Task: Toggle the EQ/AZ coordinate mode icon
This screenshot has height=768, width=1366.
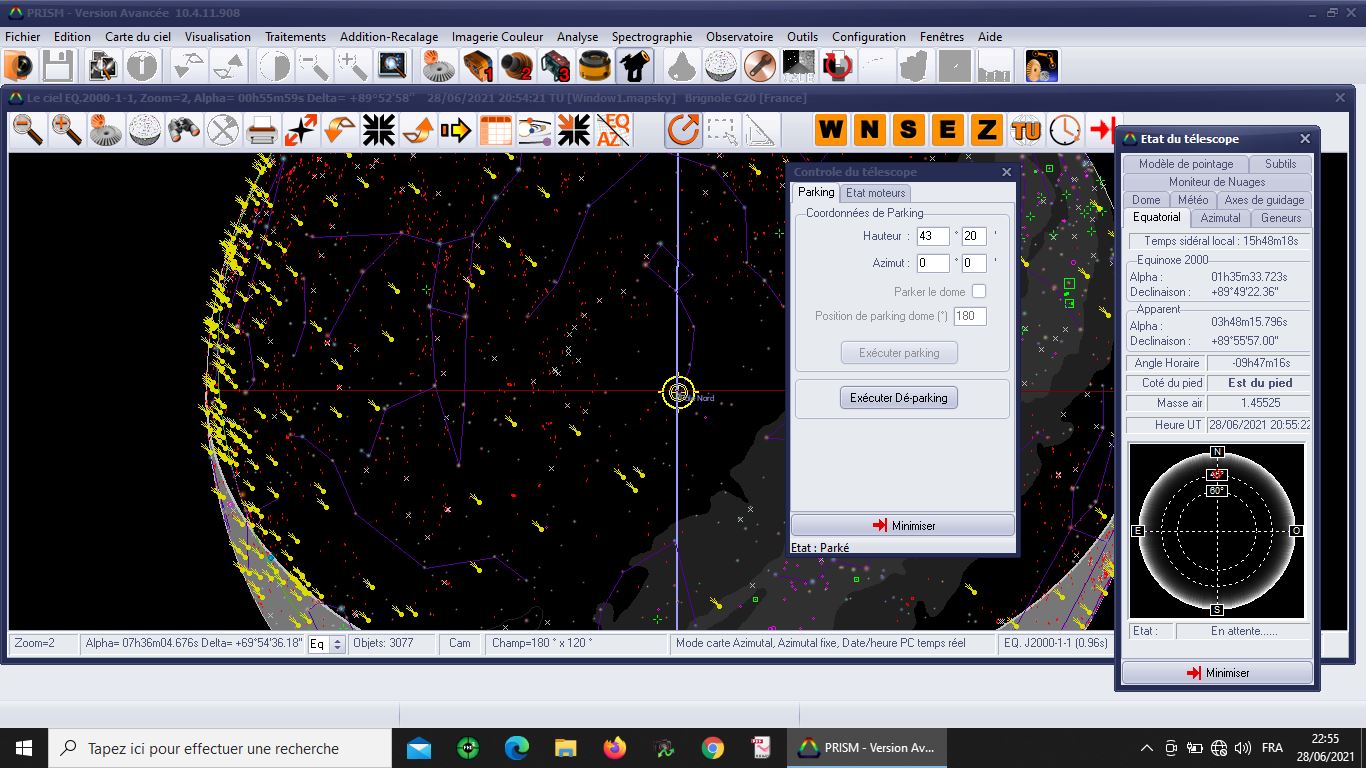Action: pos(612,130)
